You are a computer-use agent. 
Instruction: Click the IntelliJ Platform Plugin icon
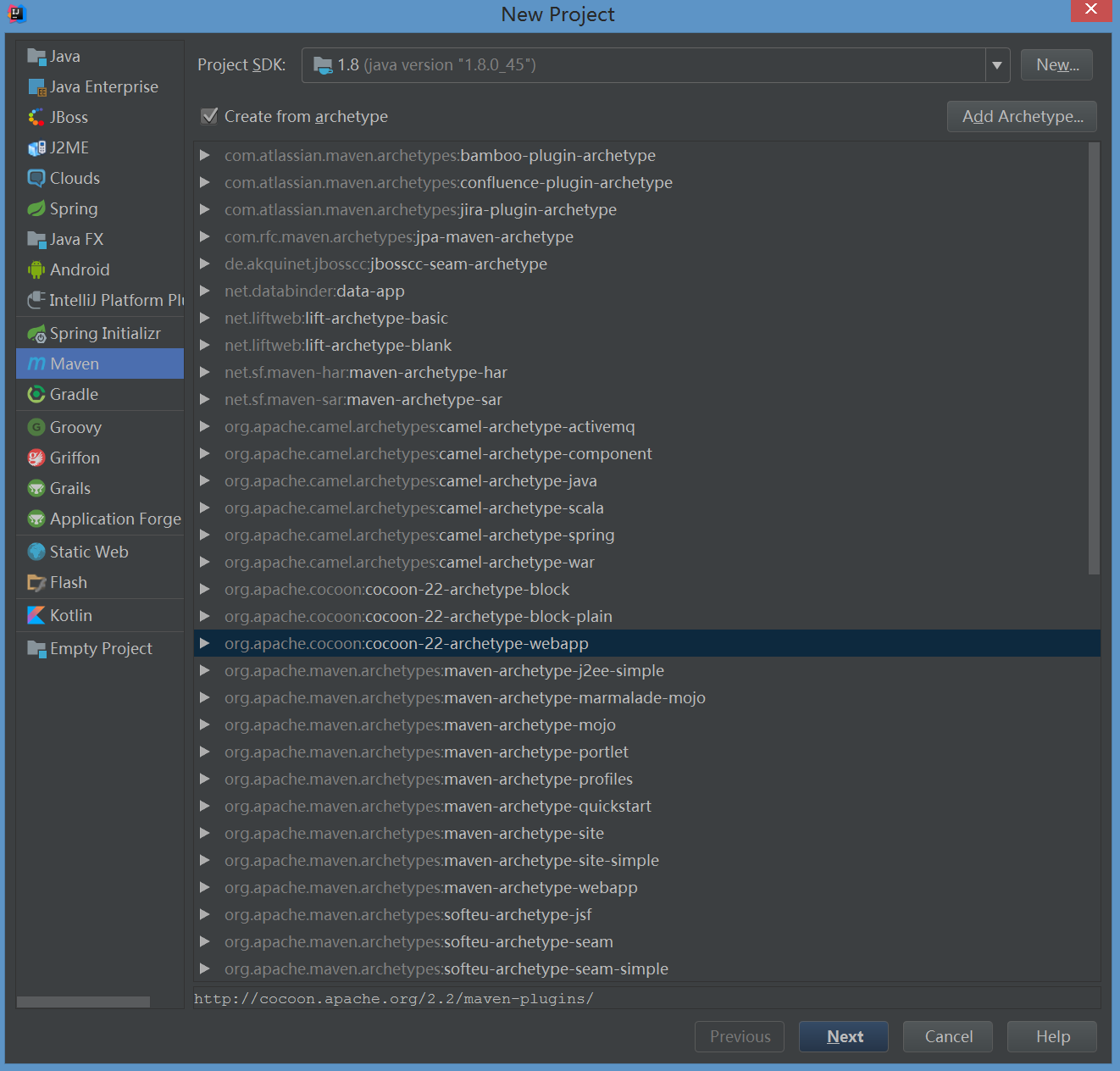pyautogui.click(x=36, y=301)
